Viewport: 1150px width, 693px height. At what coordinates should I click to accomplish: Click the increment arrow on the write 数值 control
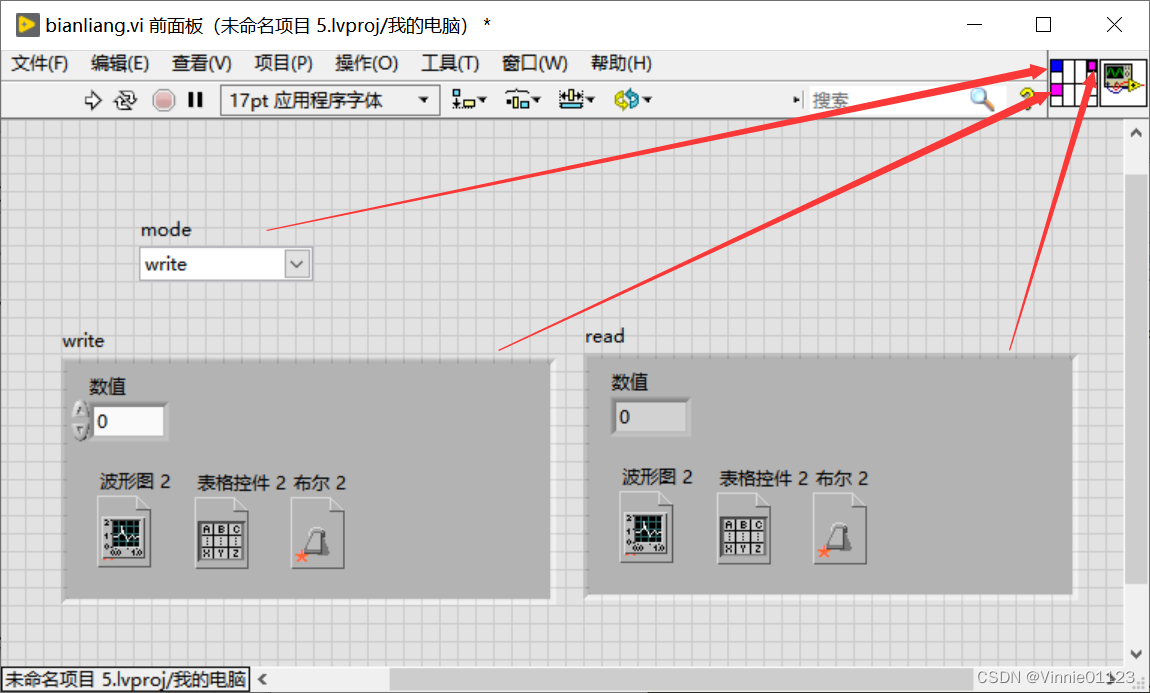[79, 412]
